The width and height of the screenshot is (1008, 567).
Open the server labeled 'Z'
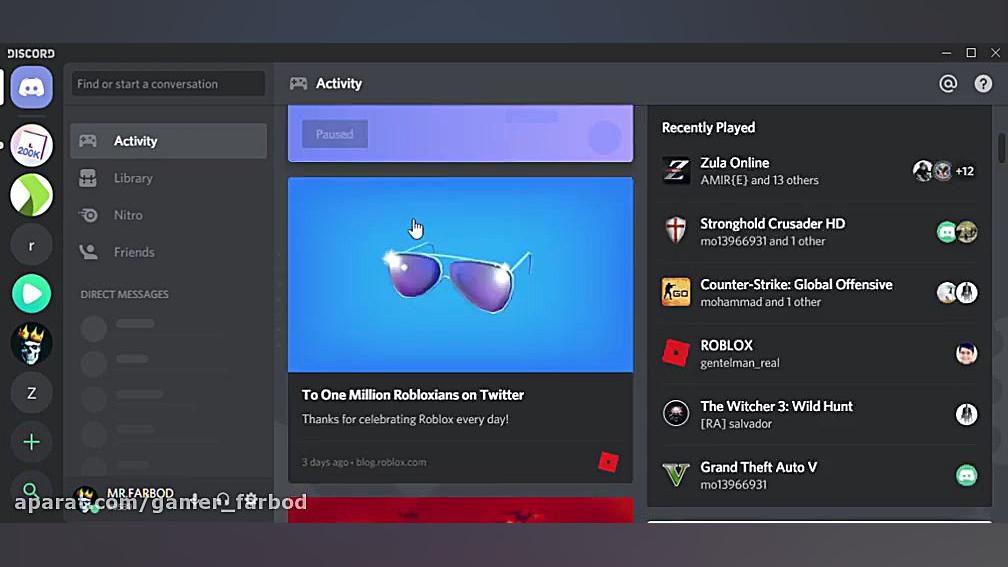click(32, 393)
